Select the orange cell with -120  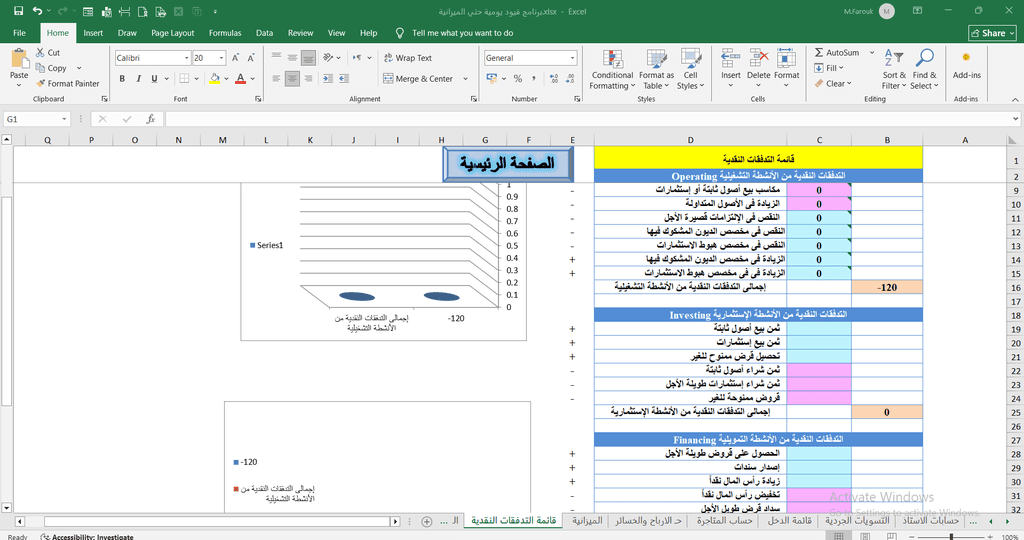tap(887, 287)
